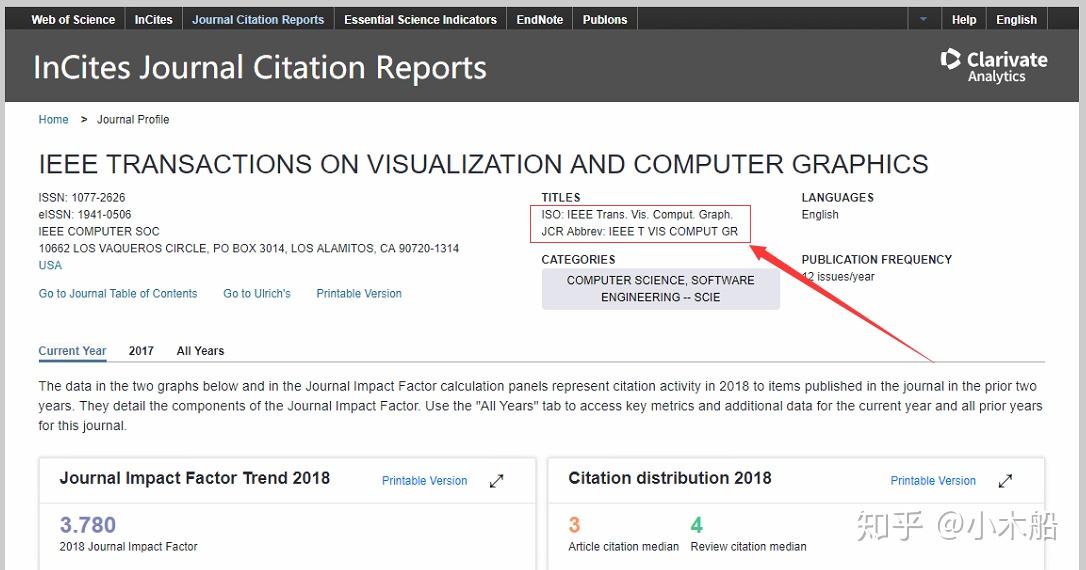Open journal profile Printable Version link
1086x570 pixels.
pyautogui.click(x=359, y=294)
